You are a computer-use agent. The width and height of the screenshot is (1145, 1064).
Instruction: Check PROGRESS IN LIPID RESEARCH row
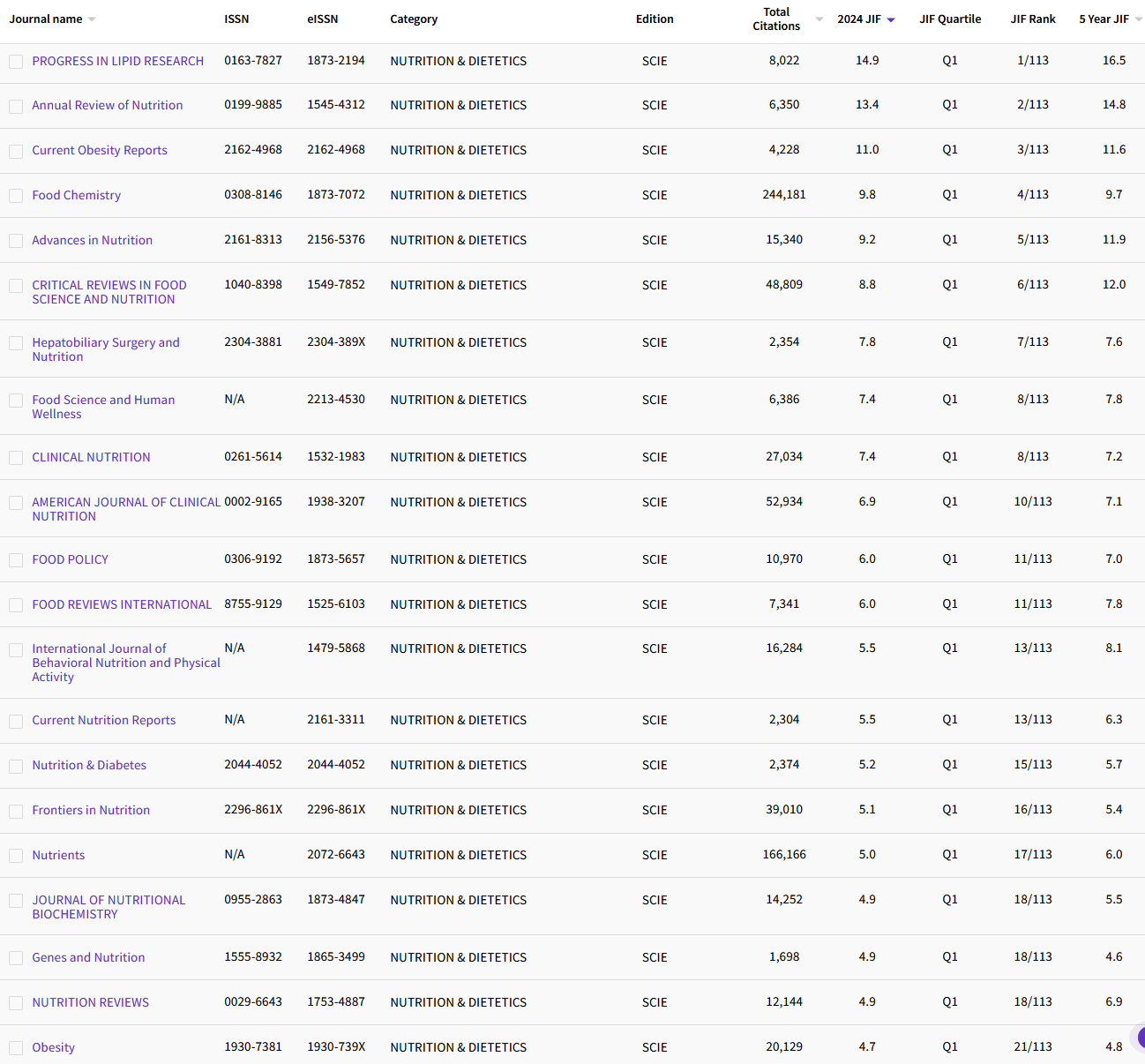(x=15, y=62)
